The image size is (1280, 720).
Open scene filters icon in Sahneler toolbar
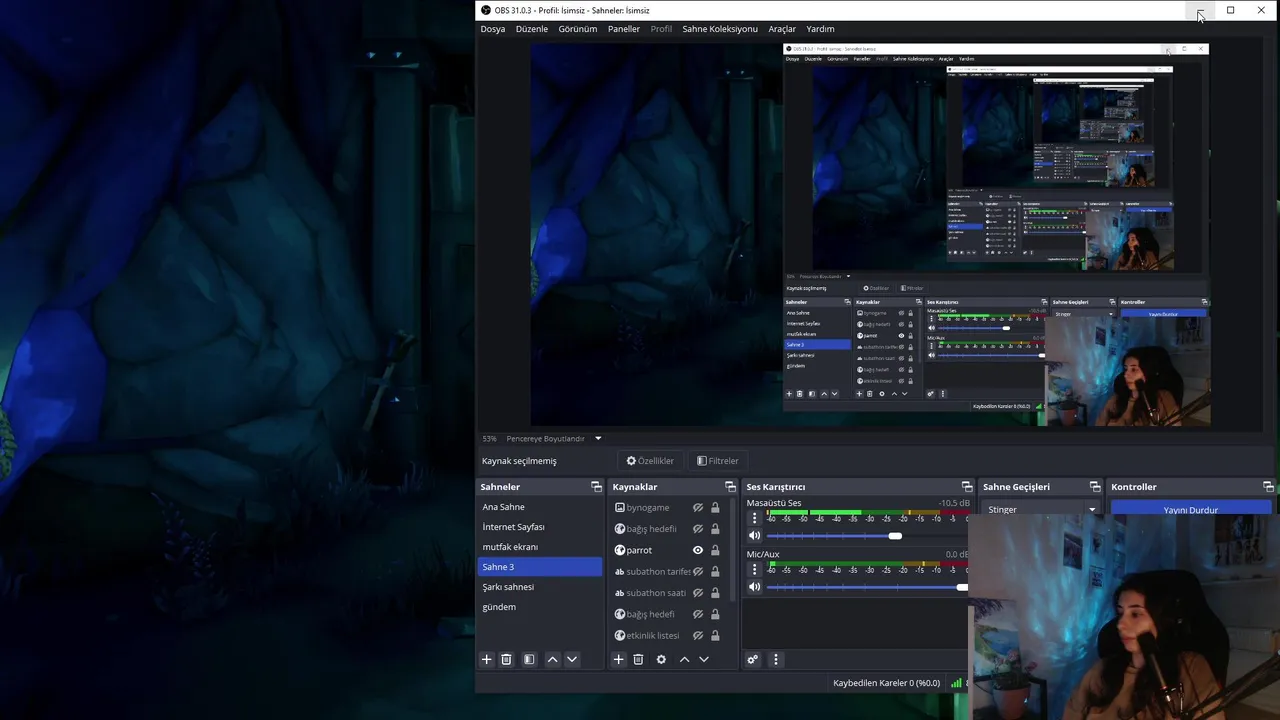click(529, 659)
